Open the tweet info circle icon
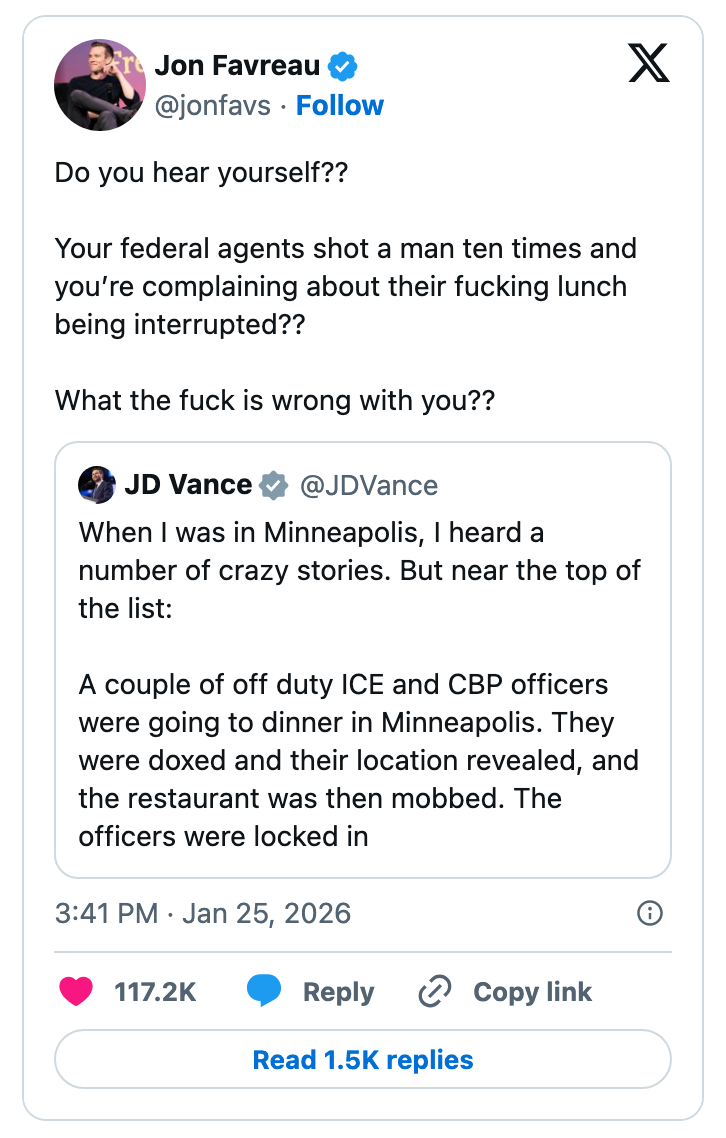 650,913
